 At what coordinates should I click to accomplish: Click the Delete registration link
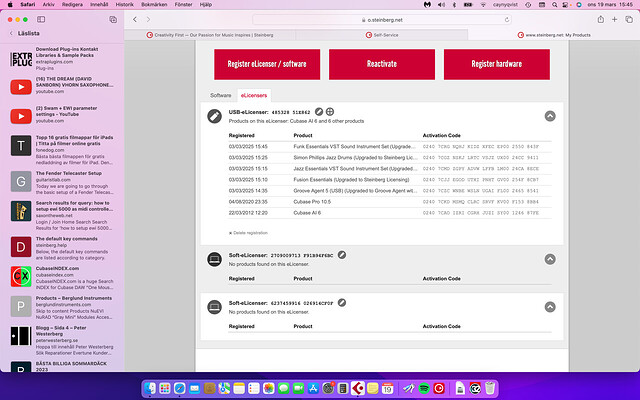click(x=248, y=233)
